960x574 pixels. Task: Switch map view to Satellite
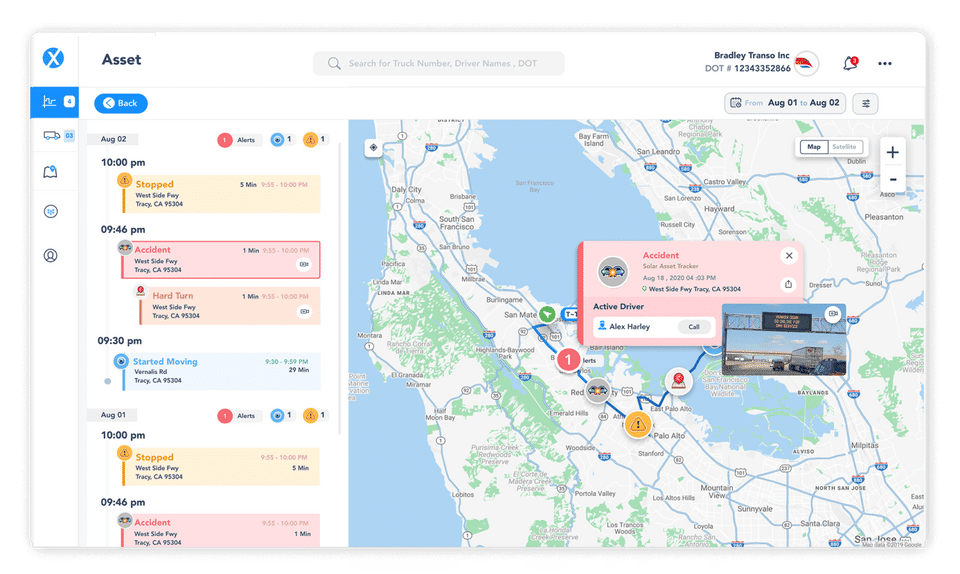click(x=844, y=147)
